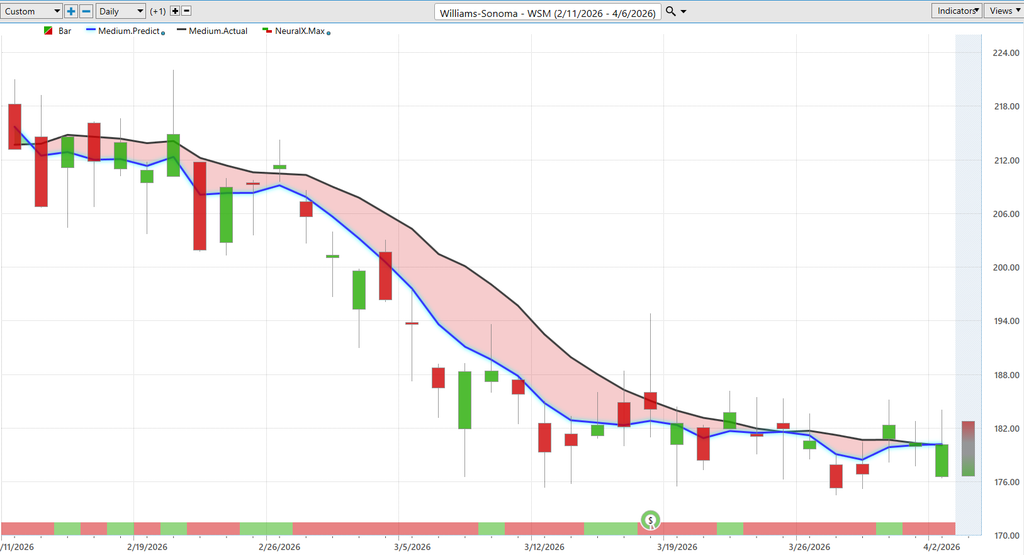Click the black Medium.Actual line swatch

pos(182,30)
